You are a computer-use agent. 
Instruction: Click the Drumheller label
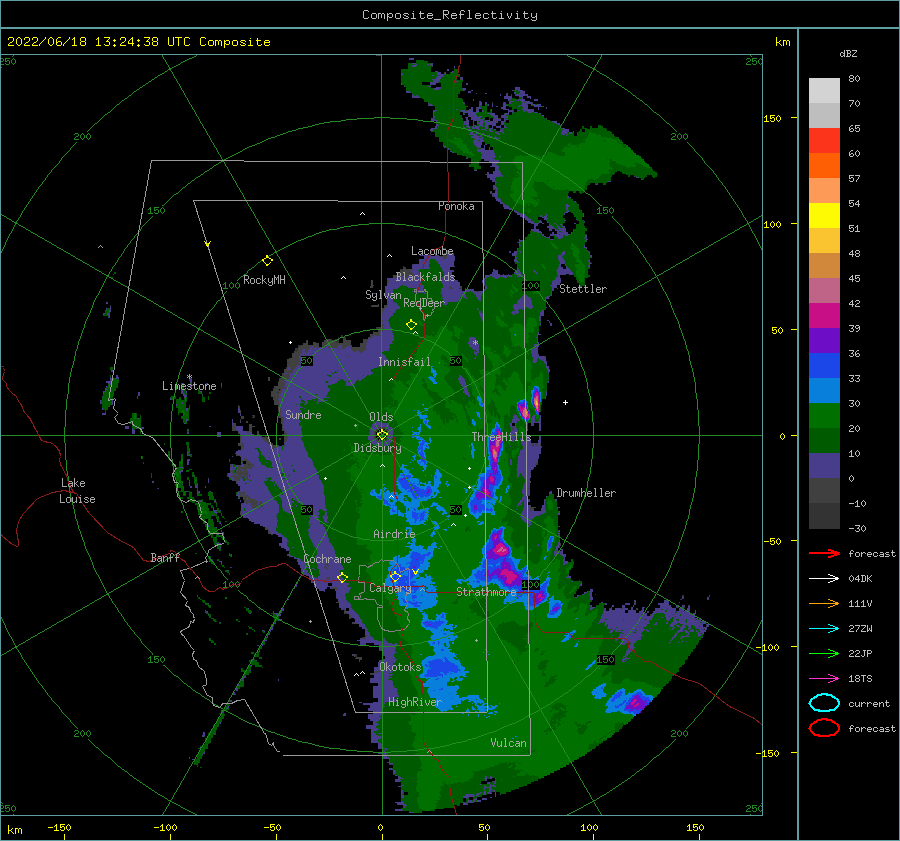pos(586,493)
